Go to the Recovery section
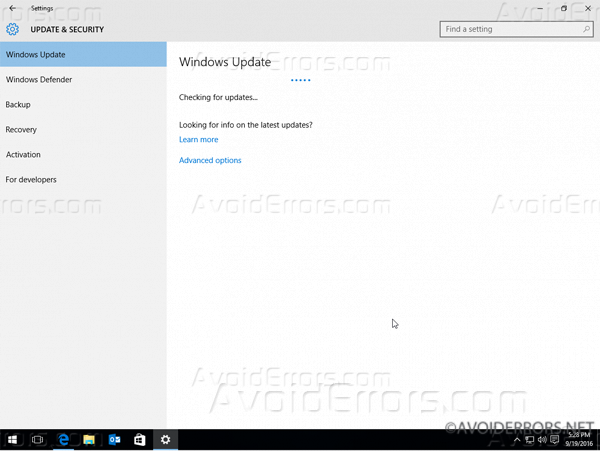 click(x=21, y=129)
